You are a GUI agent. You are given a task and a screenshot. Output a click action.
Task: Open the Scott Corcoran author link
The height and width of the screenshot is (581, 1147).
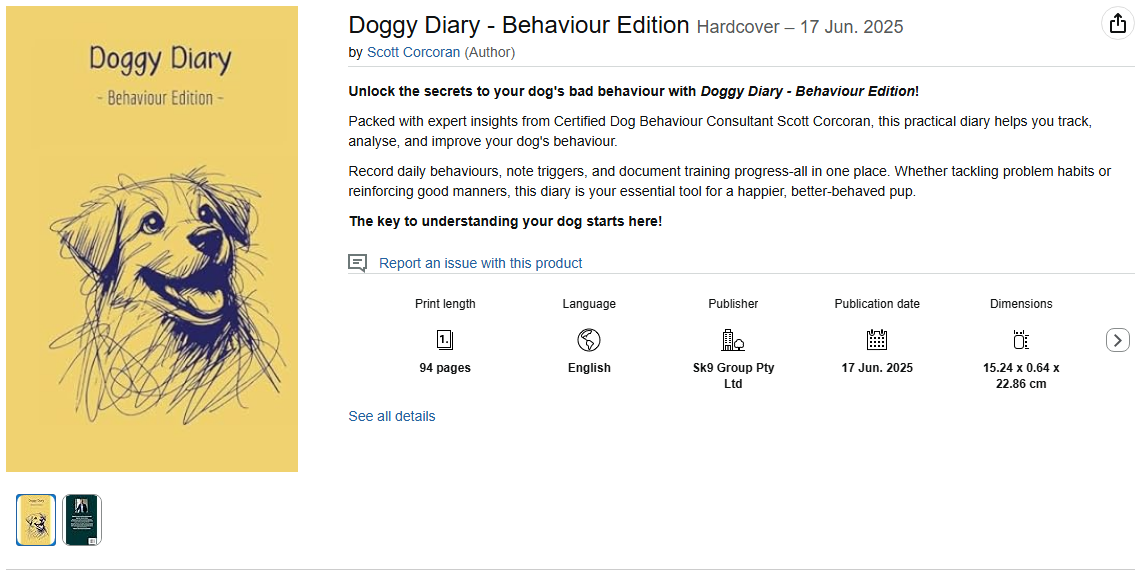coord(413,52)
